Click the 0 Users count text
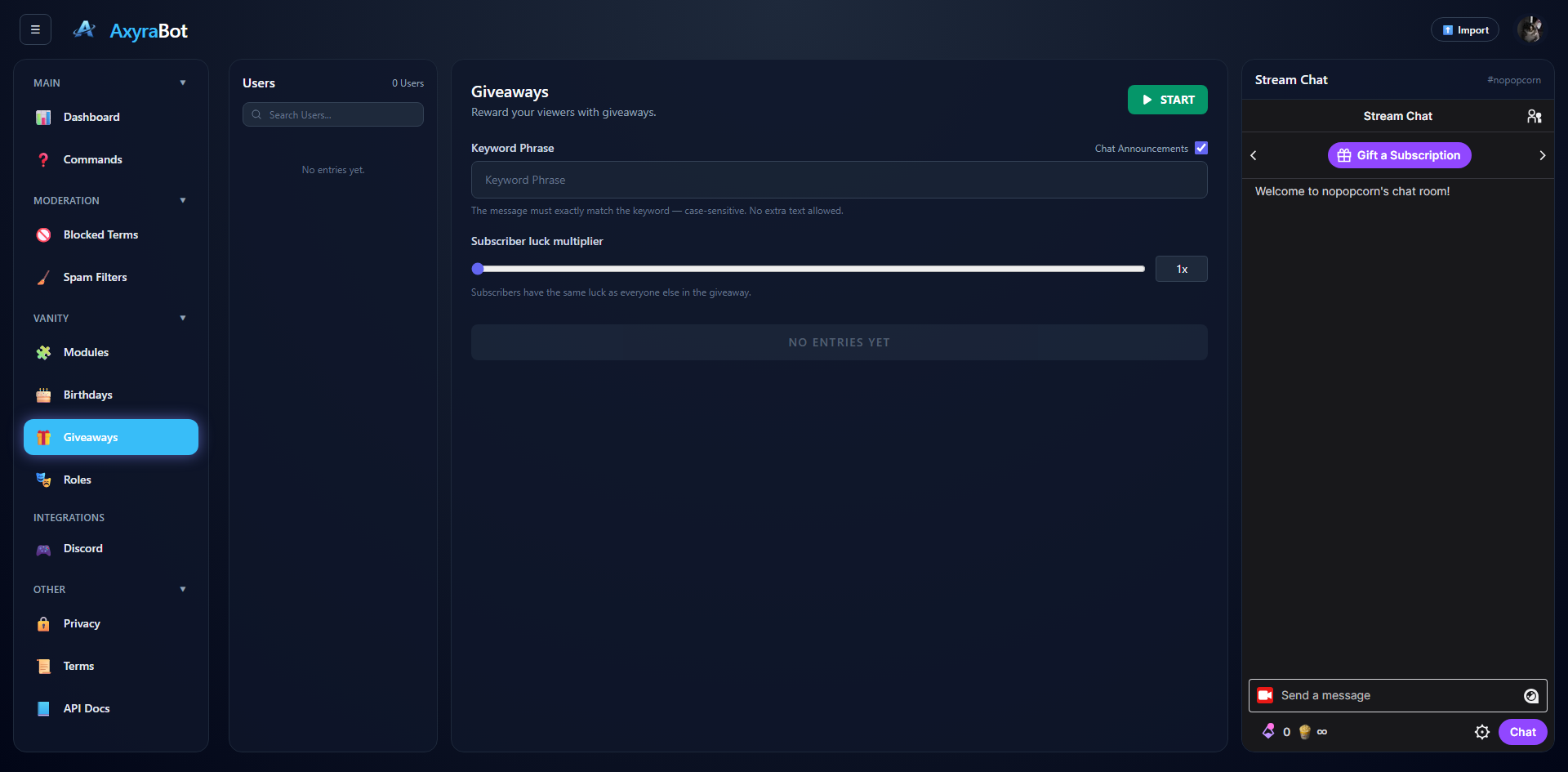 pos(408,83)
